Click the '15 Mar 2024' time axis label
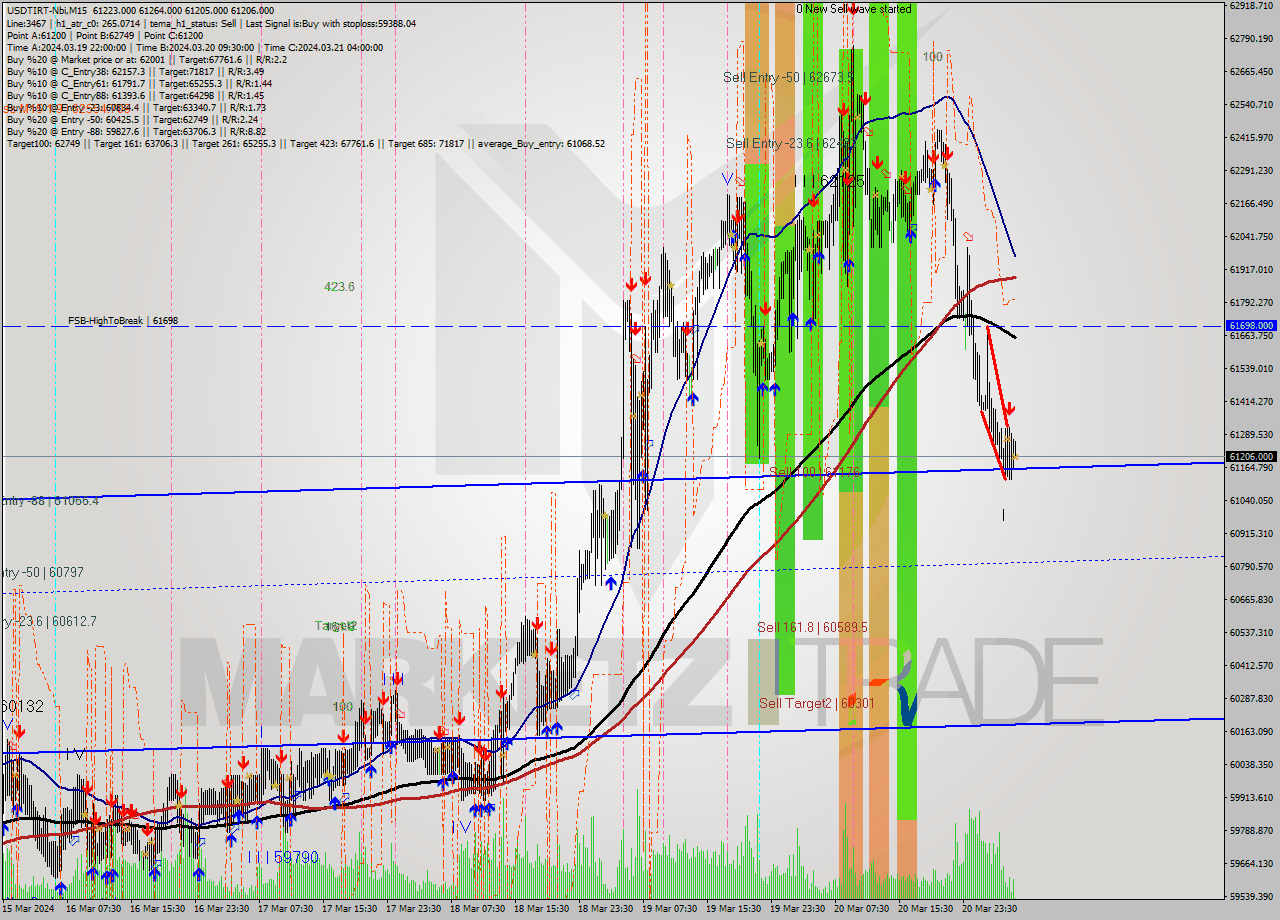This screenshot has width=1280, height=920. pyautogui.click(x=27, y=909)
